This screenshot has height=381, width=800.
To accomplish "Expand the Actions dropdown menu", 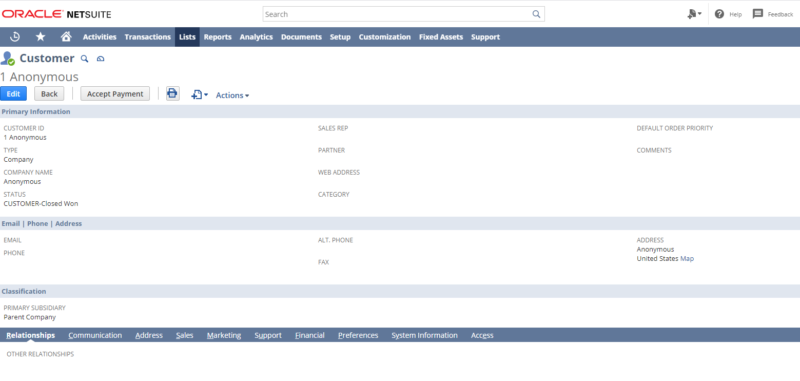I will tap(232, 95).
